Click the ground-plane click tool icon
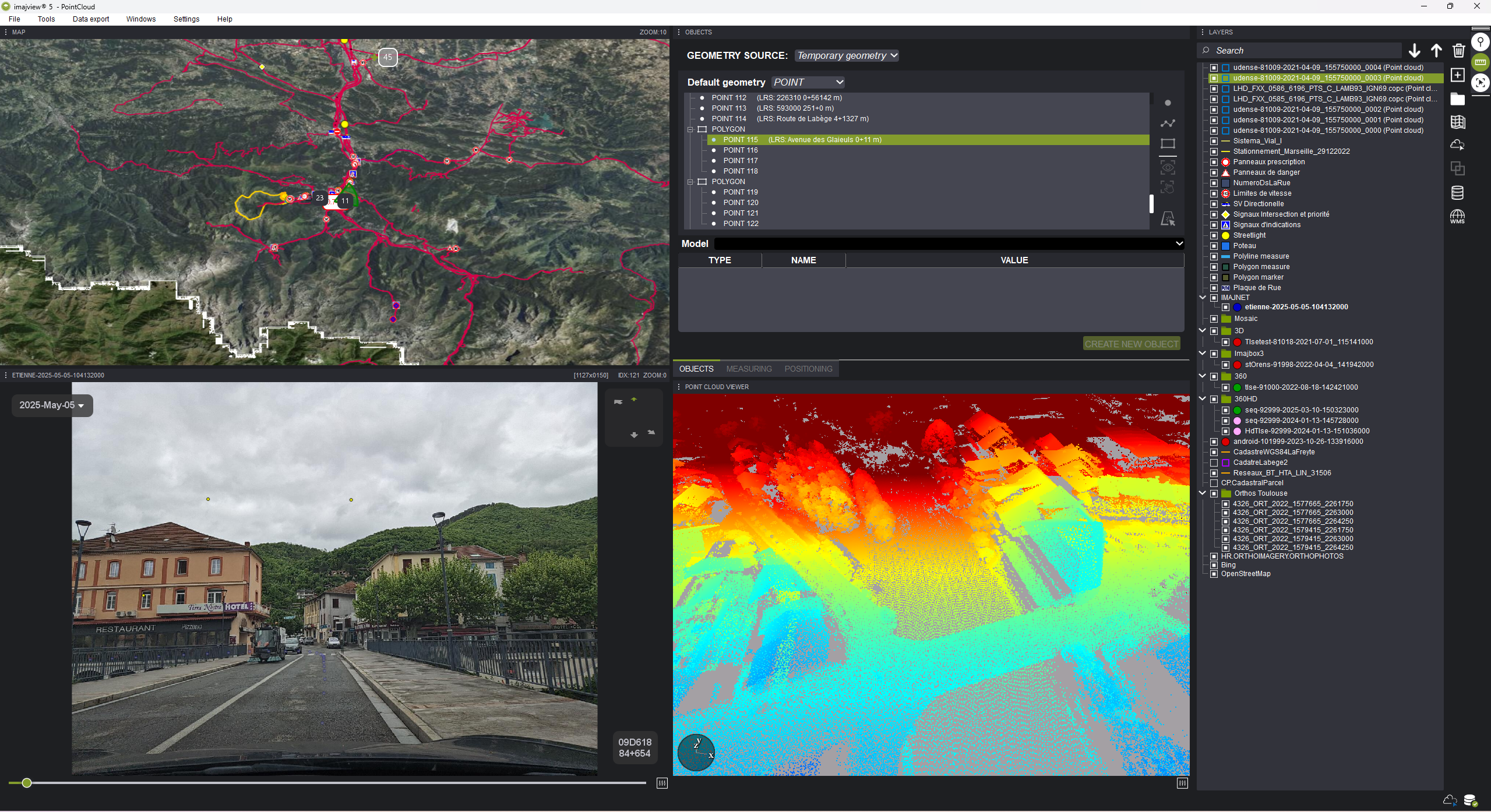Screen dimensions: 1491x812 [1167, 218]
